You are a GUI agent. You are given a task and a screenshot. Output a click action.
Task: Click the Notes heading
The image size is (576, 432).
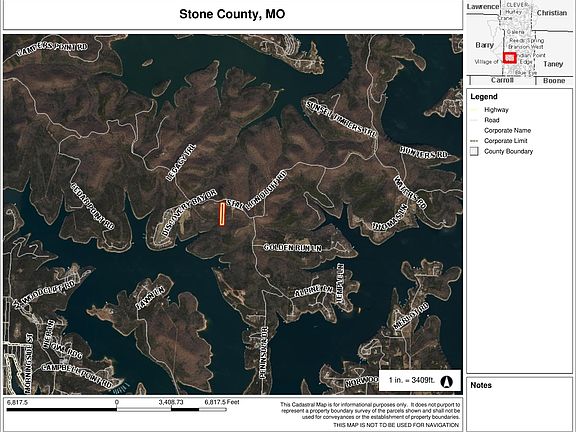click(x=481, y=385)
